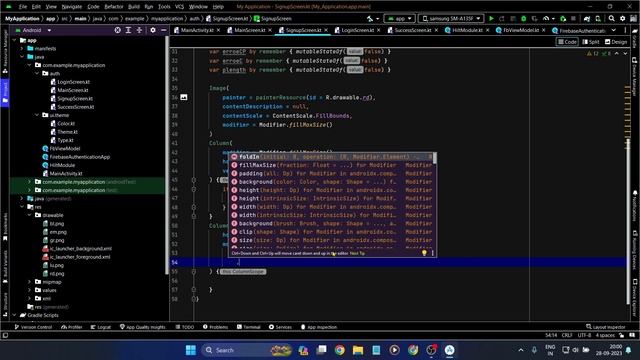Hide the Project panel with minus icon
This screenshot has height=360, width=640.
coord(163,30)
